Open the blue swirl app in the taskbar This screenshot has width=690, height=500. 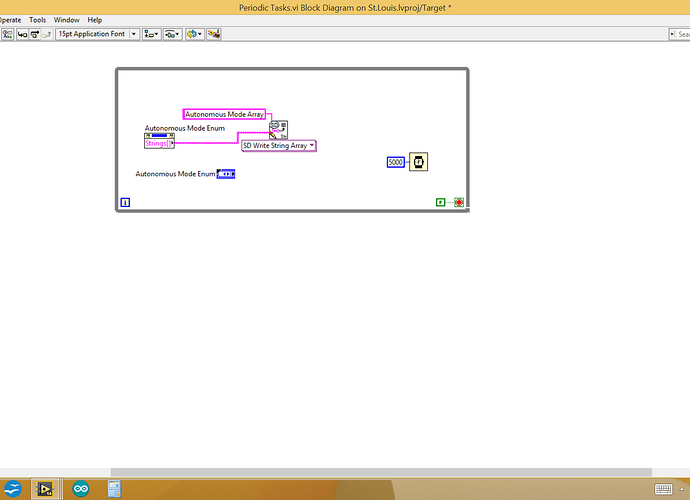(x=13, y=489)
